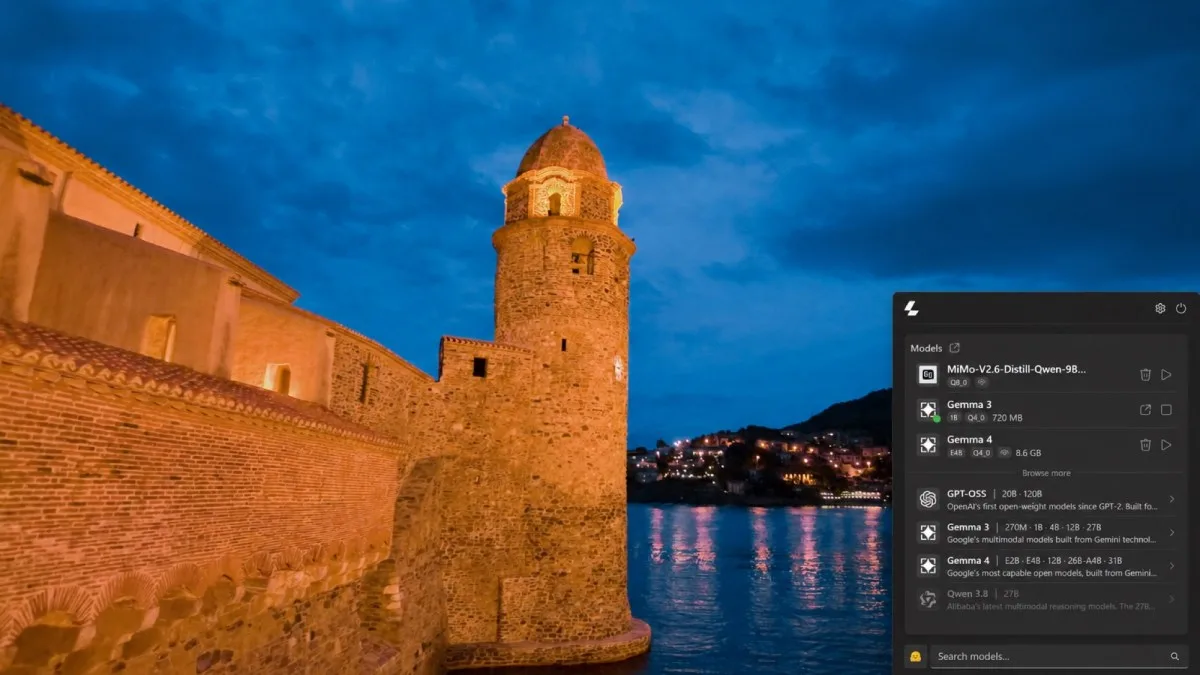
Task: Open the settings gear in the panel header
Action: (1160, 308)
